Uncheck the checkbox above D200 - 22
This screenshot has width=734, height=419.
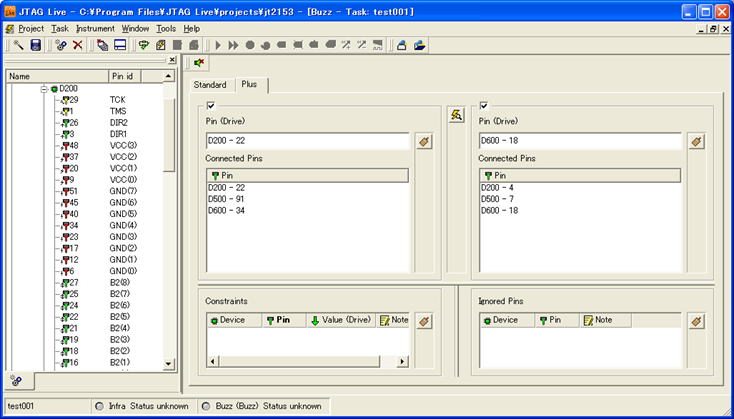pos(211,105)
